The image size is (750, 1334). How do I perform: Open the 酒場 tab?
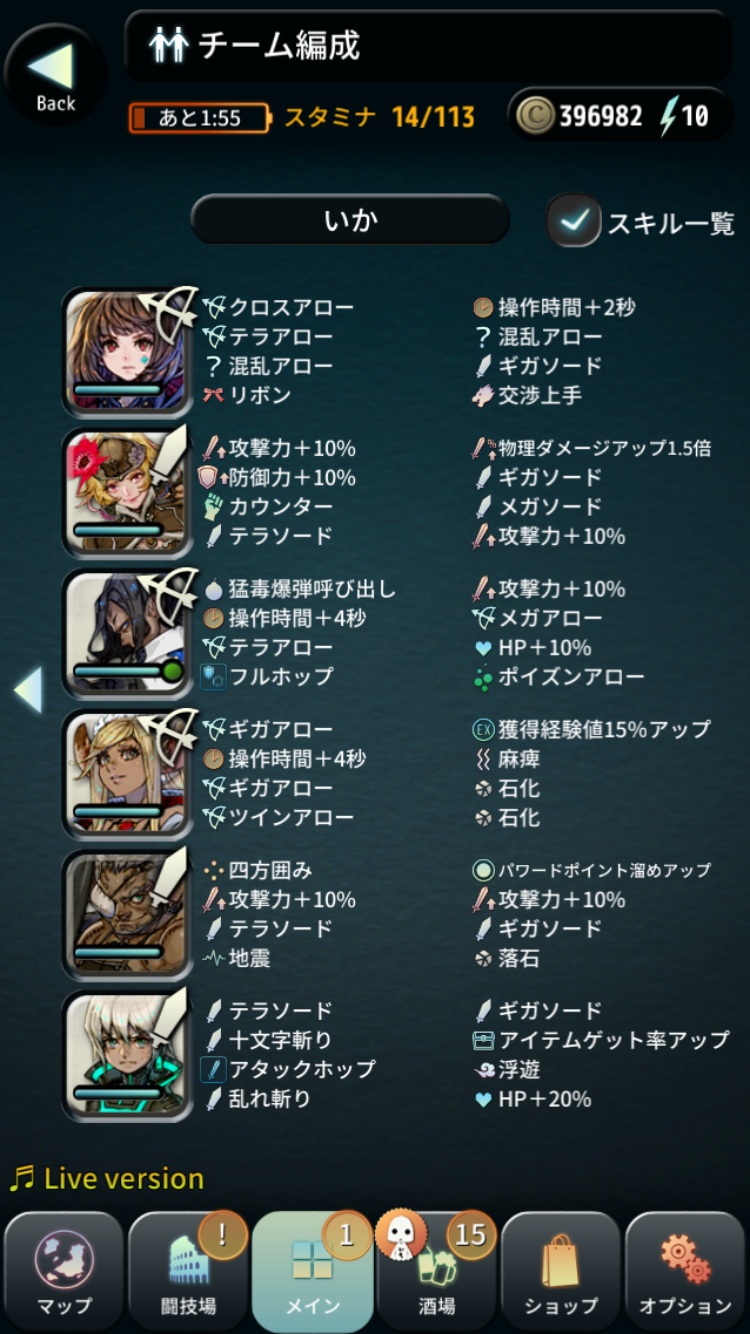pos(436,1272)
